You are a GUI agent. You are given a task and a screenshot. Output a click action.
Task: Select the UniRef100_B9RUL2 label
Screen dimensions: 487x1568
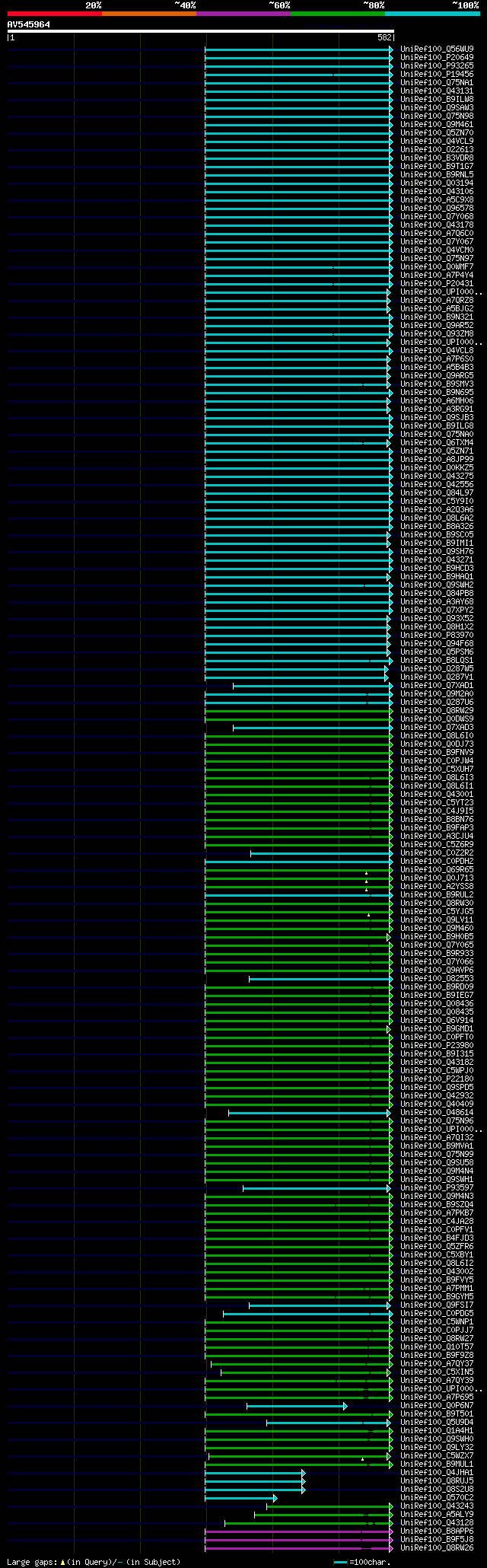(x=437, y=894)
